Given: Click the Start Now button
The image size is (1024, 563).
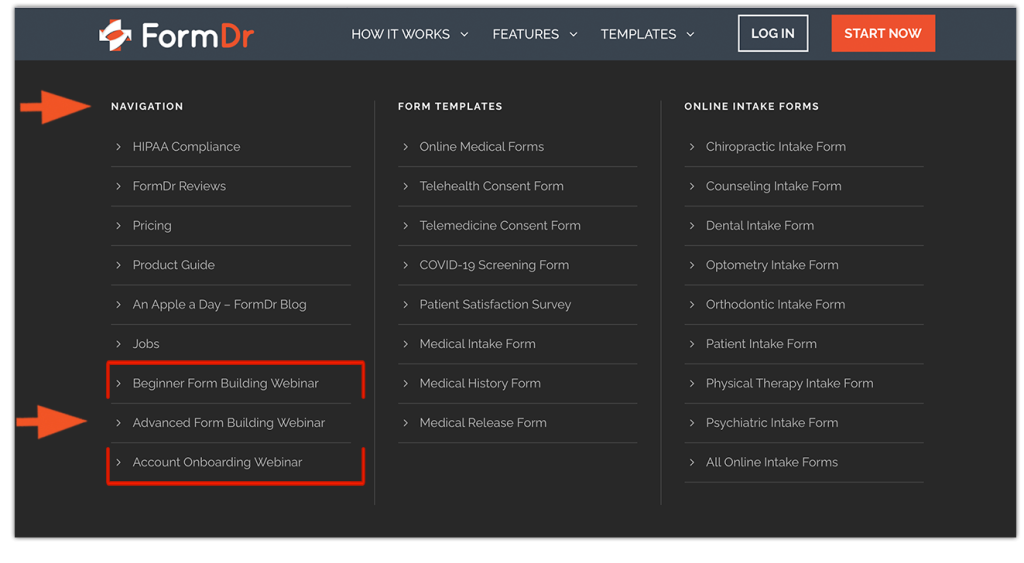Looking at the screenshot, I should pyautogui.click(x=883, y=33).
